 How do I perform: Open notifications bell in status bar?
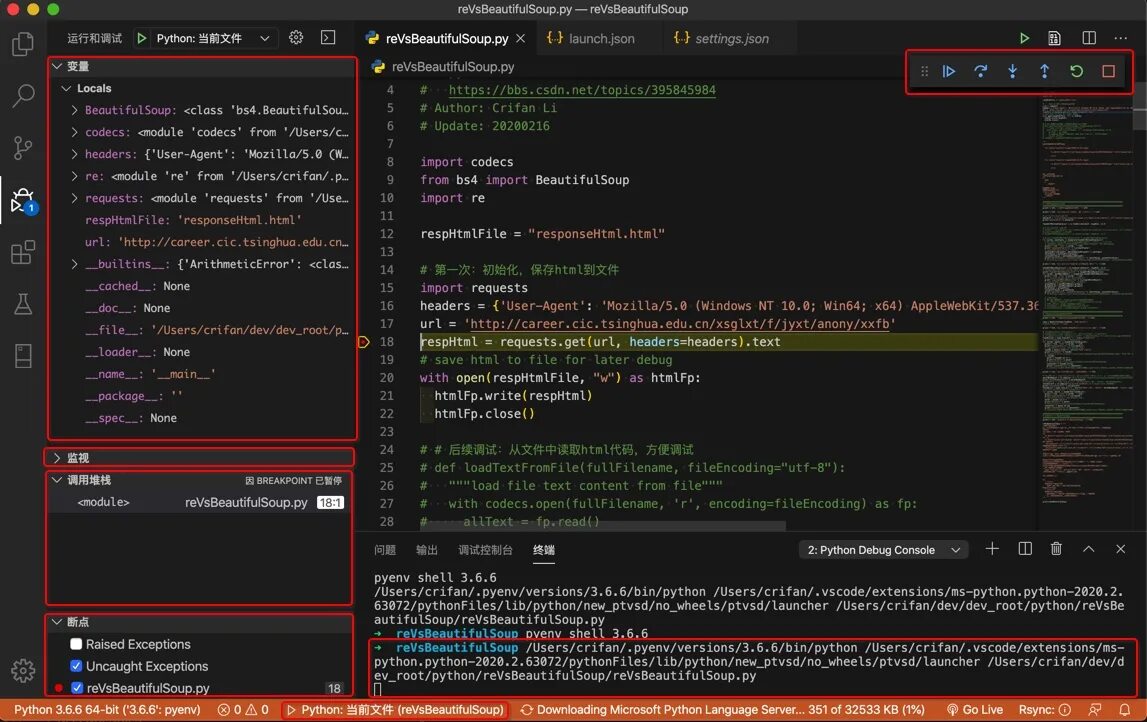1124,710
